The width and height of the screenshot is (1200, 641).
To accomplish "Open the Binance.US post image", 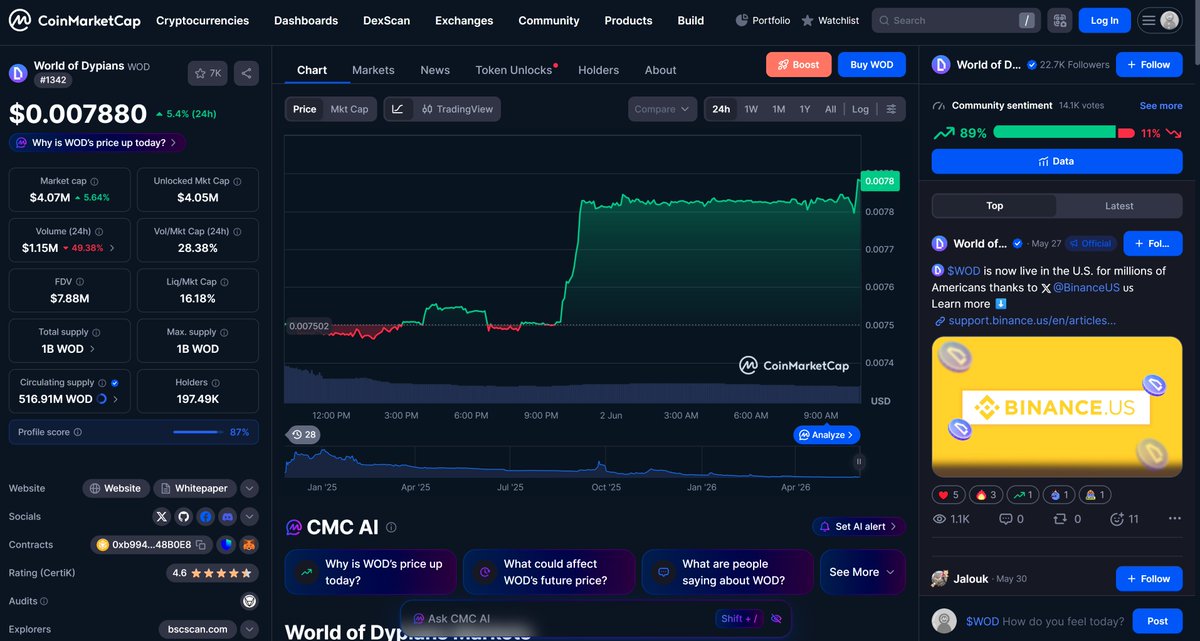I will point(1057,407).
